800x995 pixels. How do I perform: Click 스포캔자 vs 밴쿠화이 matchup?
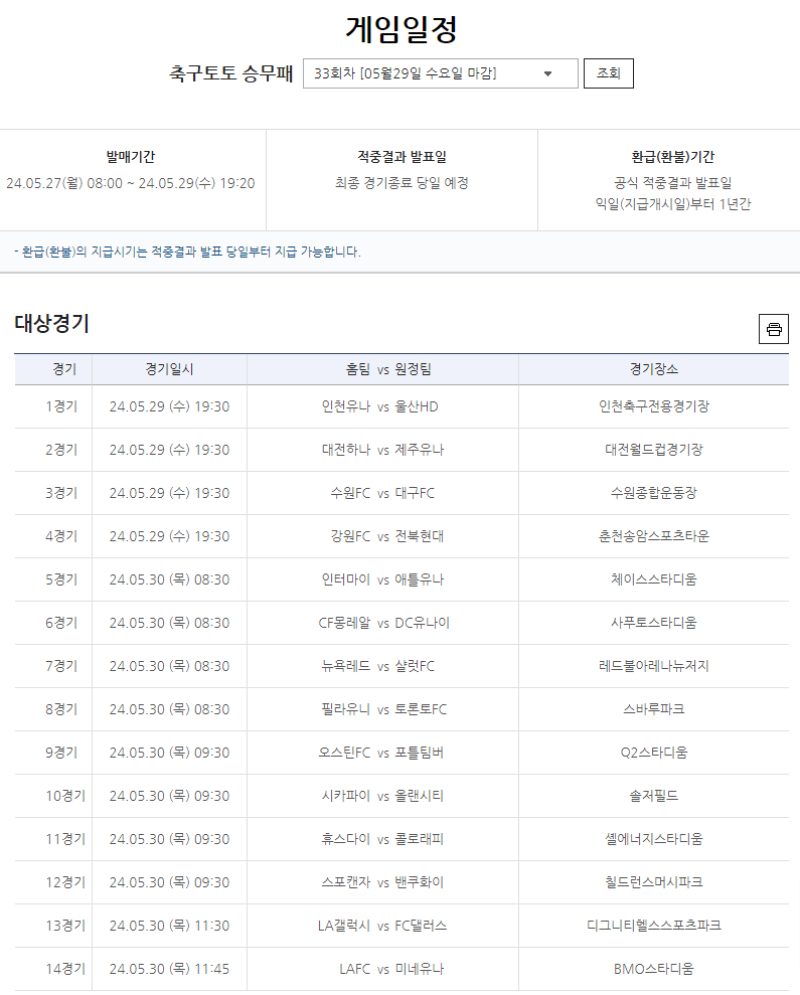pos(383,882)
